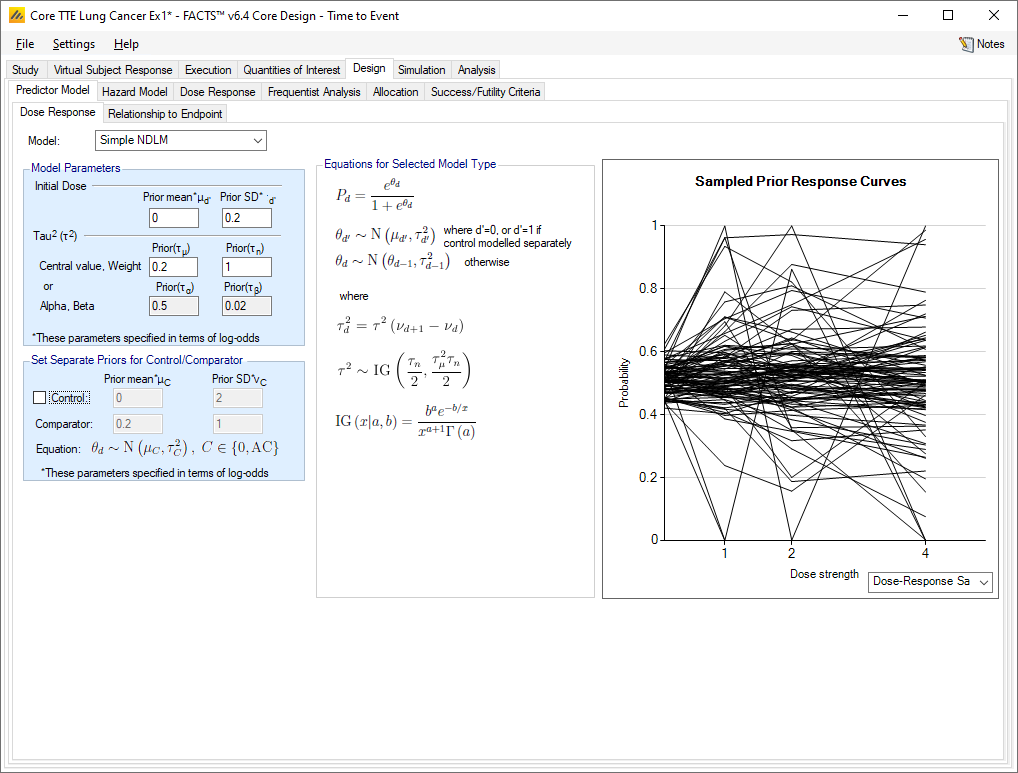Go to the Virtual Subject Response tab
The height and width of the screenshot is (773, 1018).
113,70
